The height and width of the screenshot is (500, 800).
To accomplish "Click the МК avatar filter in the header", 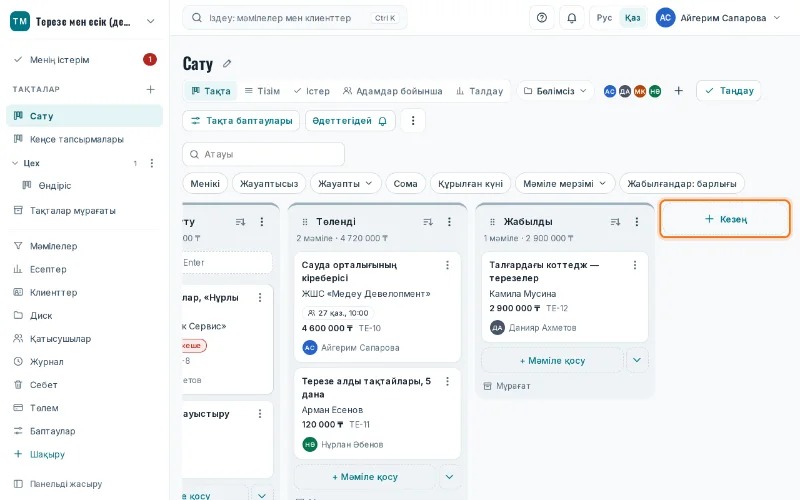I will 640,91.
